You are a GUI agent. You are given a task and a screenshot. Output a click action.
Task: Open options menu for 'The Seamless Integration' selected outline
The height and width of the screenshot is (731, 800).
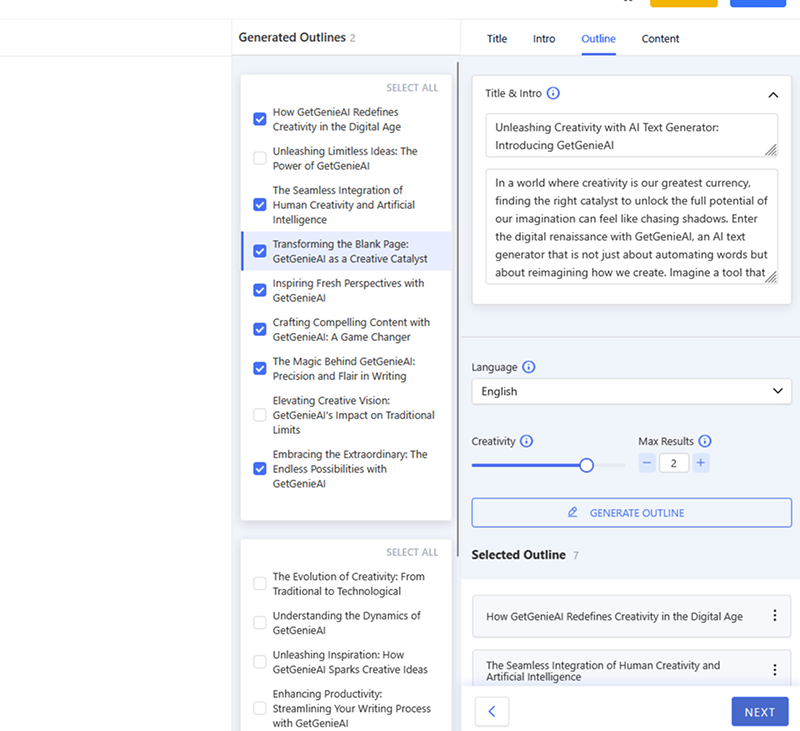(x=774, y=670)
